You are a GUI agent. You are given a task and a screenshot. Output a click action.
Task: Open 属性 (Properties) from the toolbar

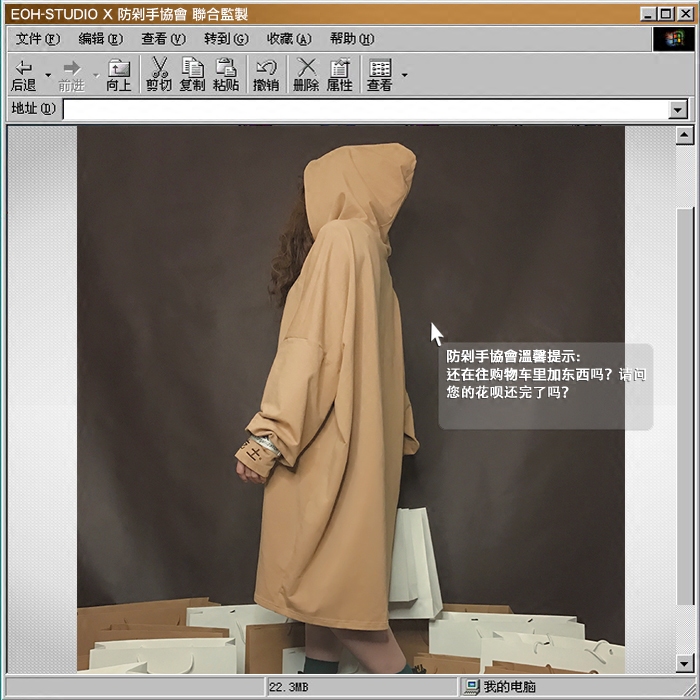(340, 74)
